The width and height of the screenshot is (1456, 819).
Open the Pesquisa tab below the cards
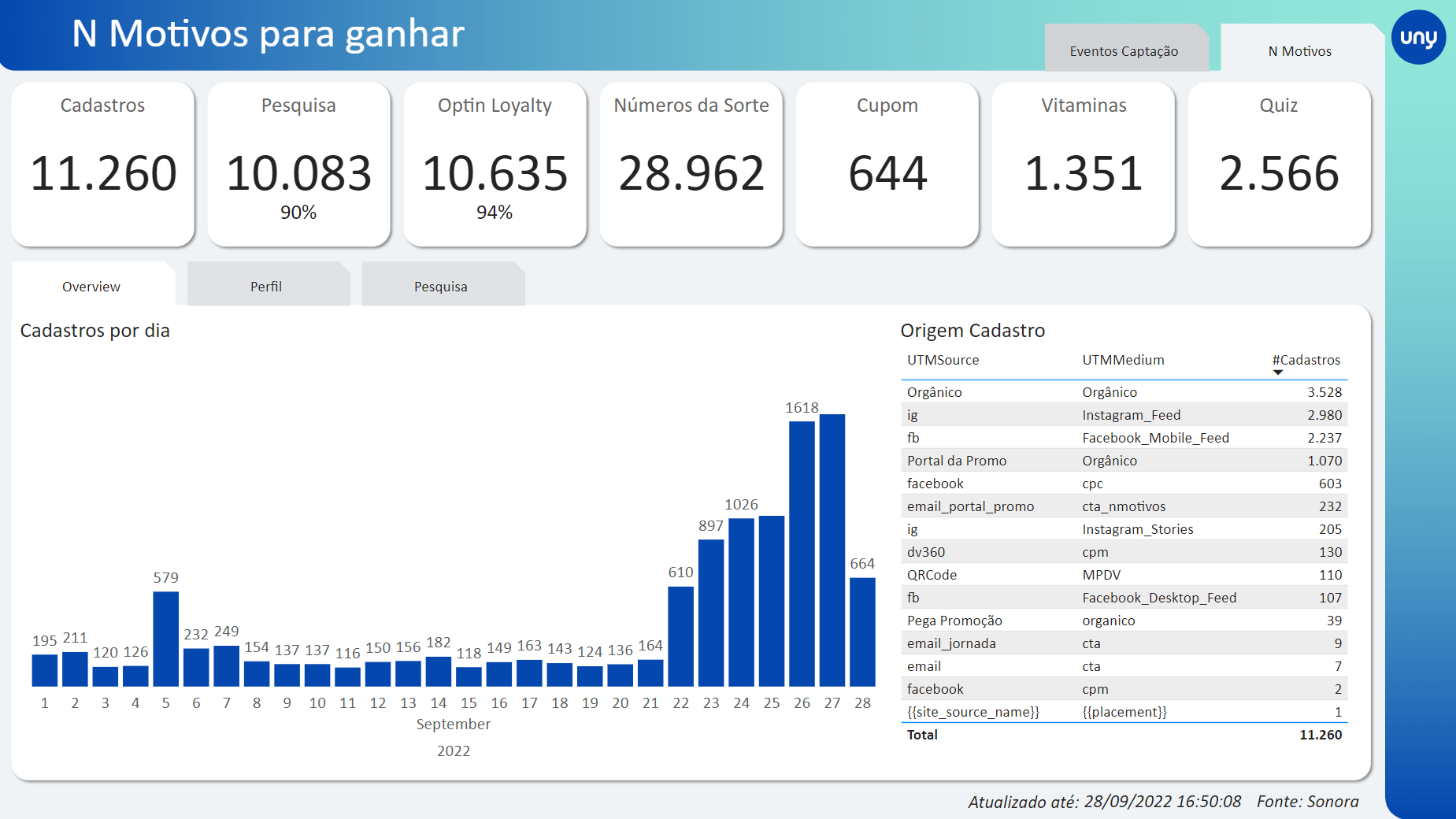click(x=441, y=287)
